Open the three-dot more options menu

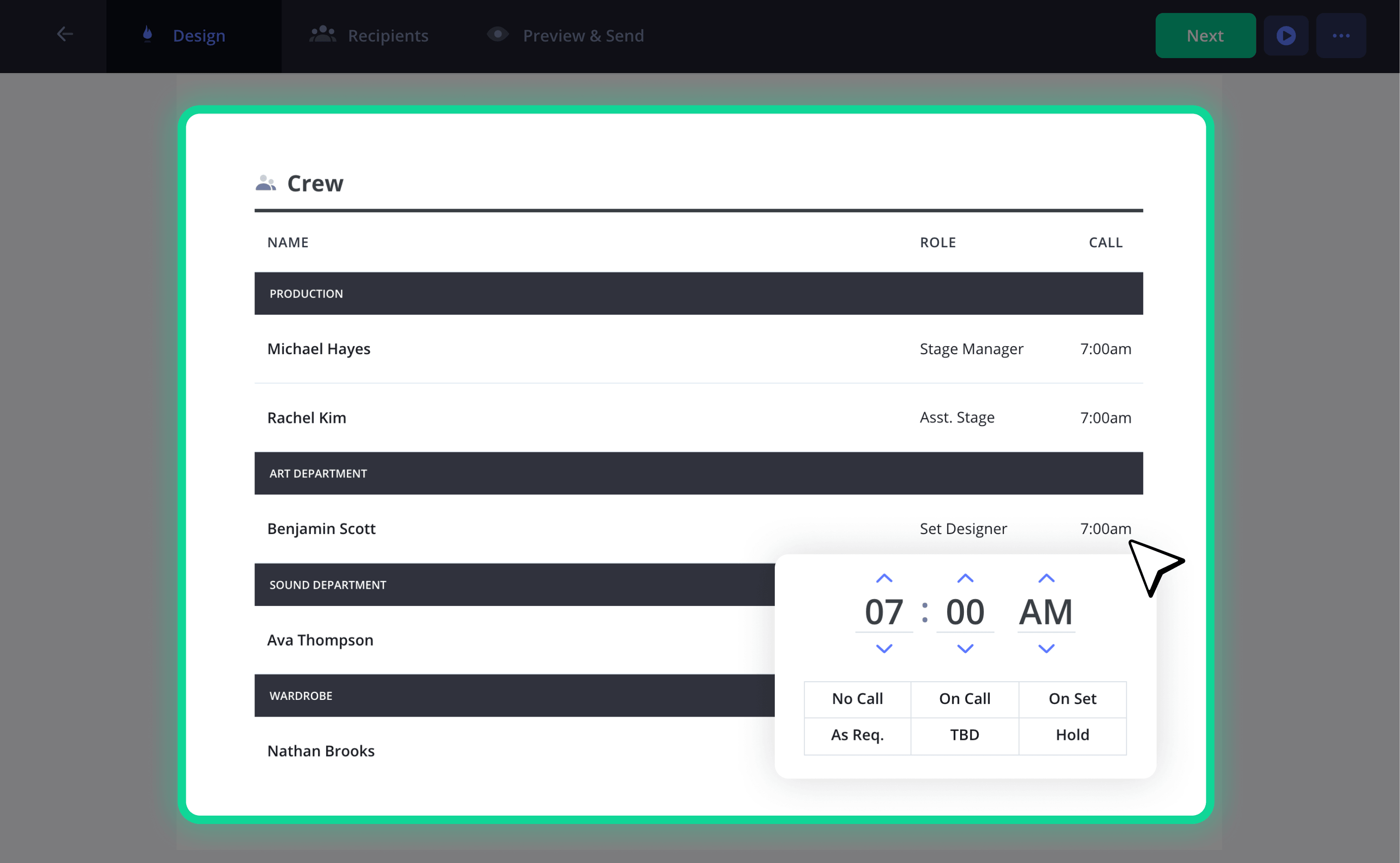pyautogui.click(x=1341, y=35)
